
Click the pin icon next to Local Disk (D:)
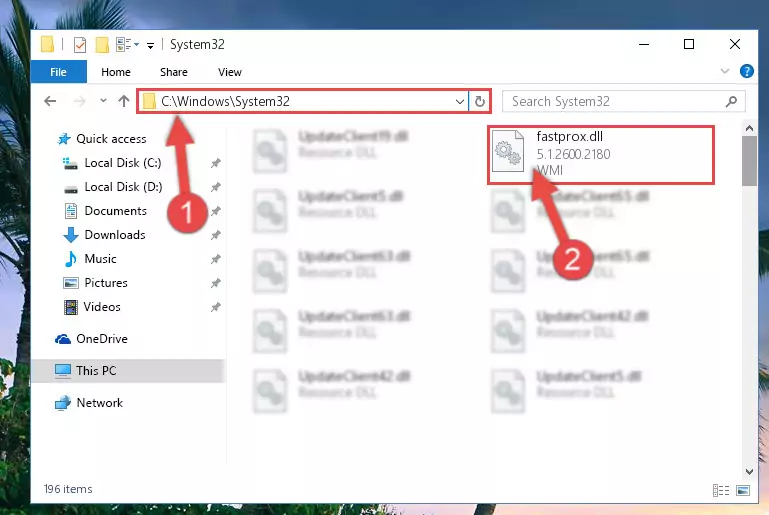(215, 187)
